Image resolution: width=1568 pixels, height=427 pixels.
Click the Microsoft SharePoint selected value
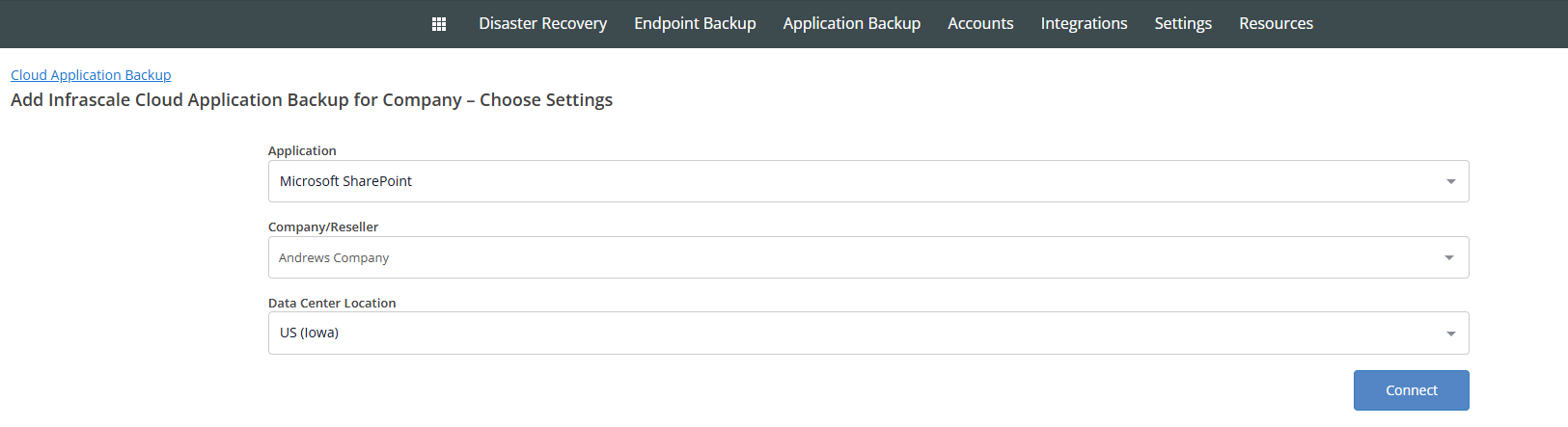(345, 181)
